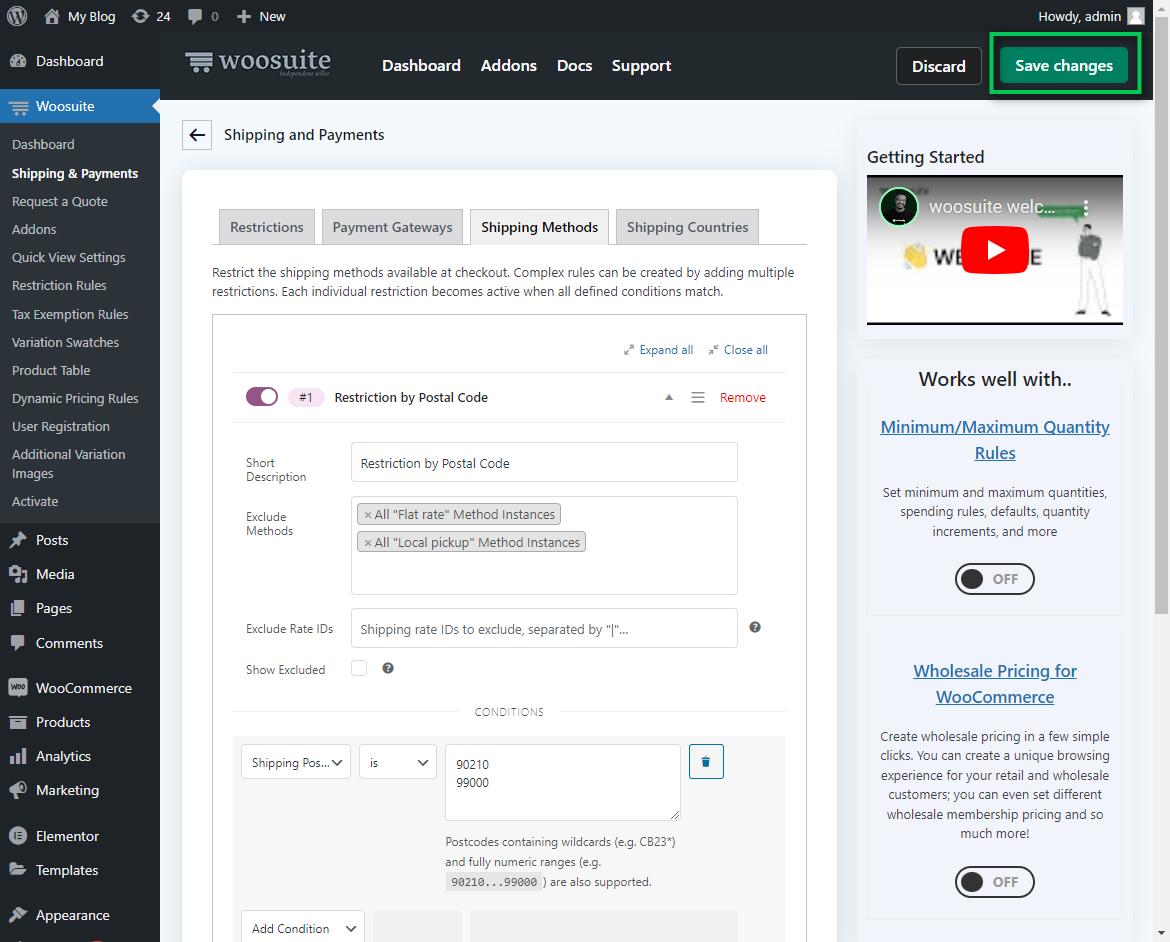Remove restriction rule #1
The image size is (1170, 942).
(742, 397)
